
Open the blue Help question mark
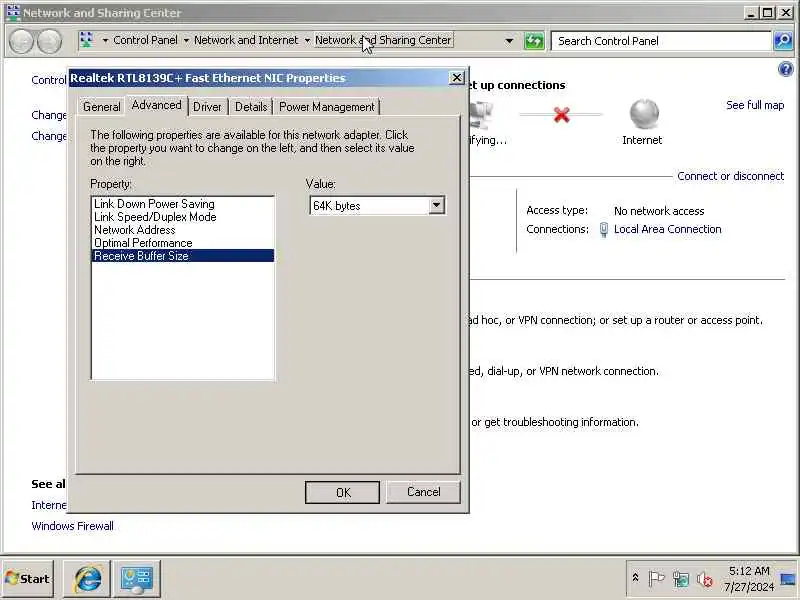tap(786, 69)
